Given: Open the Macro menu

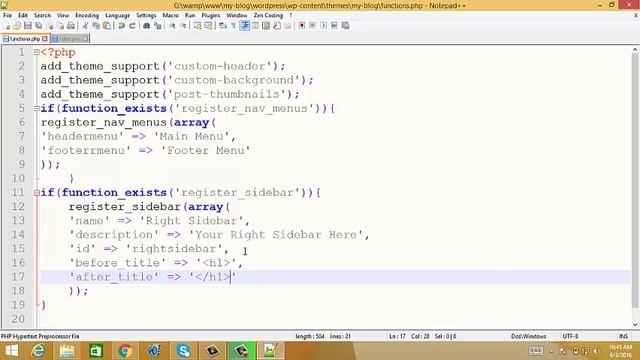Looking at the screenshot, I should [171, 15].
